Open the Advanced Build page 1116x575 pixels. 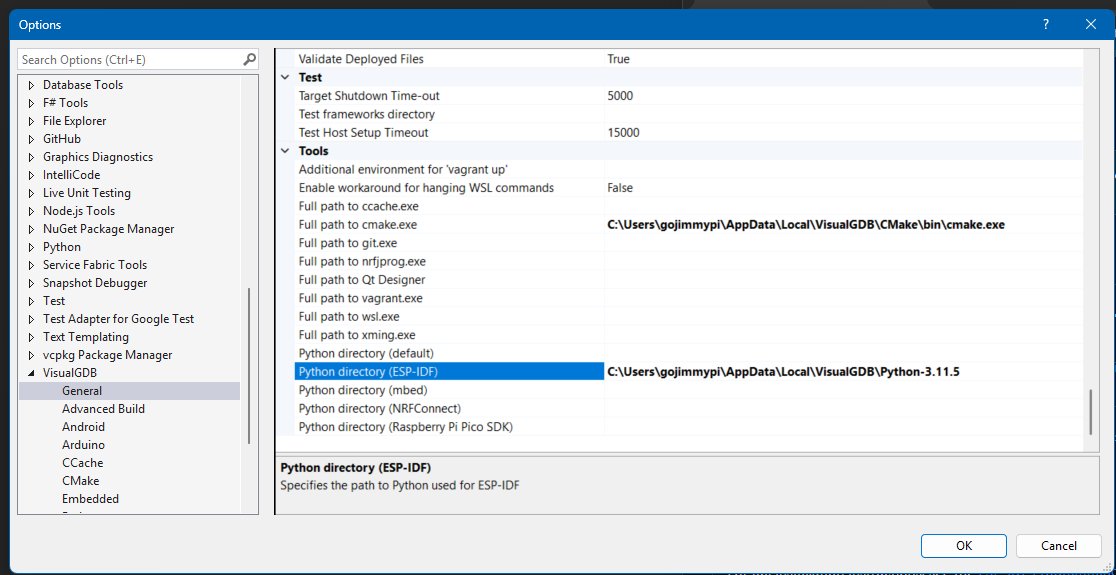tap(103, 408)
